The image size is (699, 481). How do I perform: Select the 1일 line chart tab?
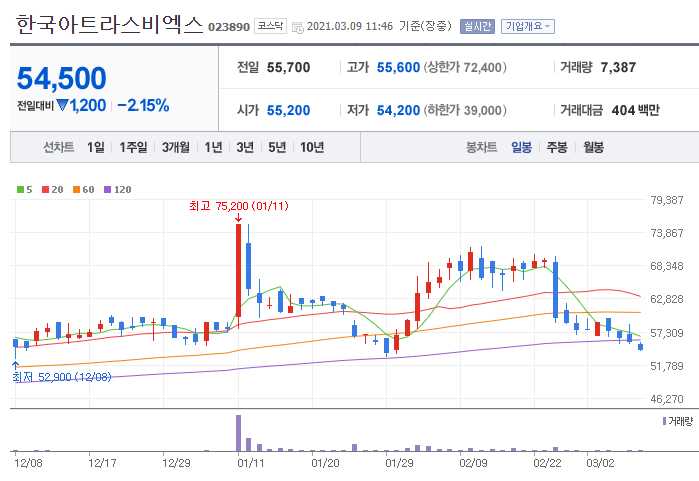96,147
